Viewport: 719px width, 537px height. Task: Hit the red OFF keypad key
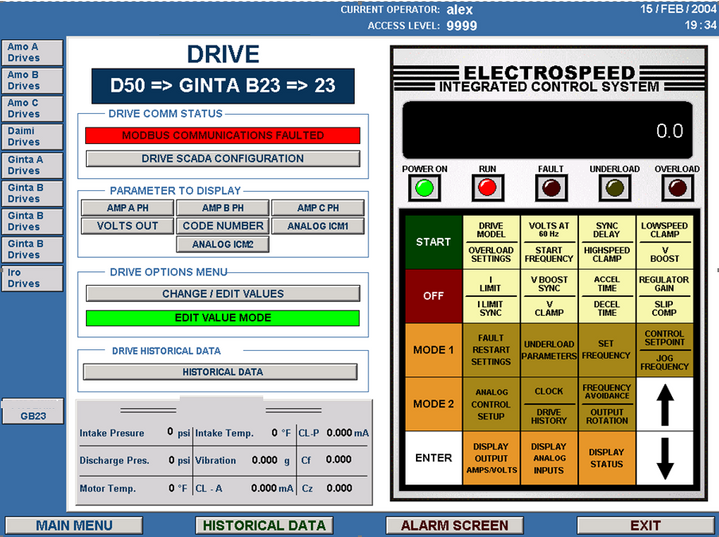(x=433, y=296)
